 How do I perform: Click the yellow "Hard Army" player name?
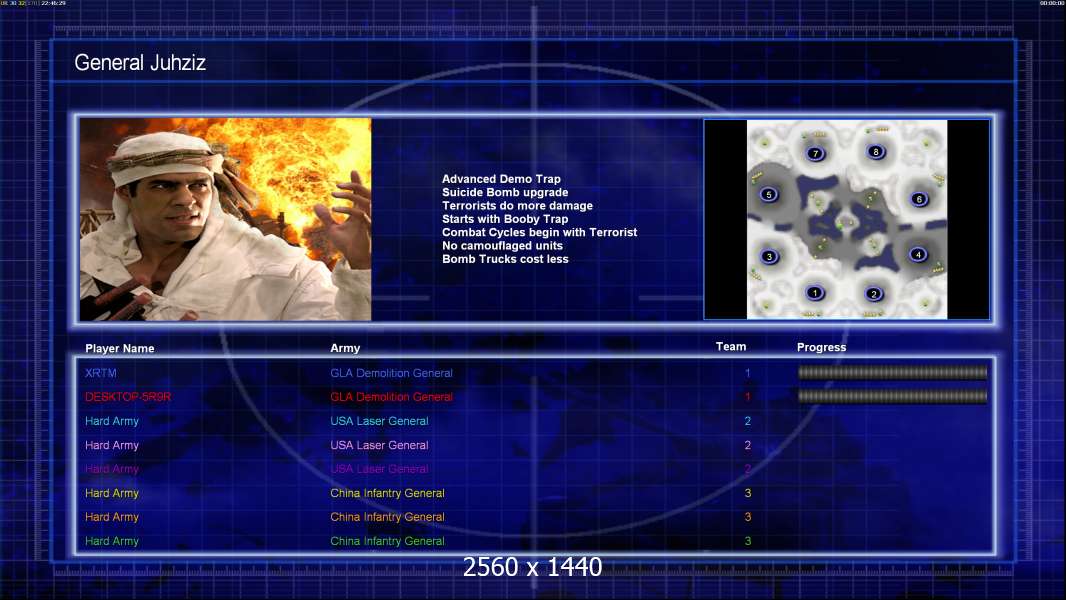112,493
